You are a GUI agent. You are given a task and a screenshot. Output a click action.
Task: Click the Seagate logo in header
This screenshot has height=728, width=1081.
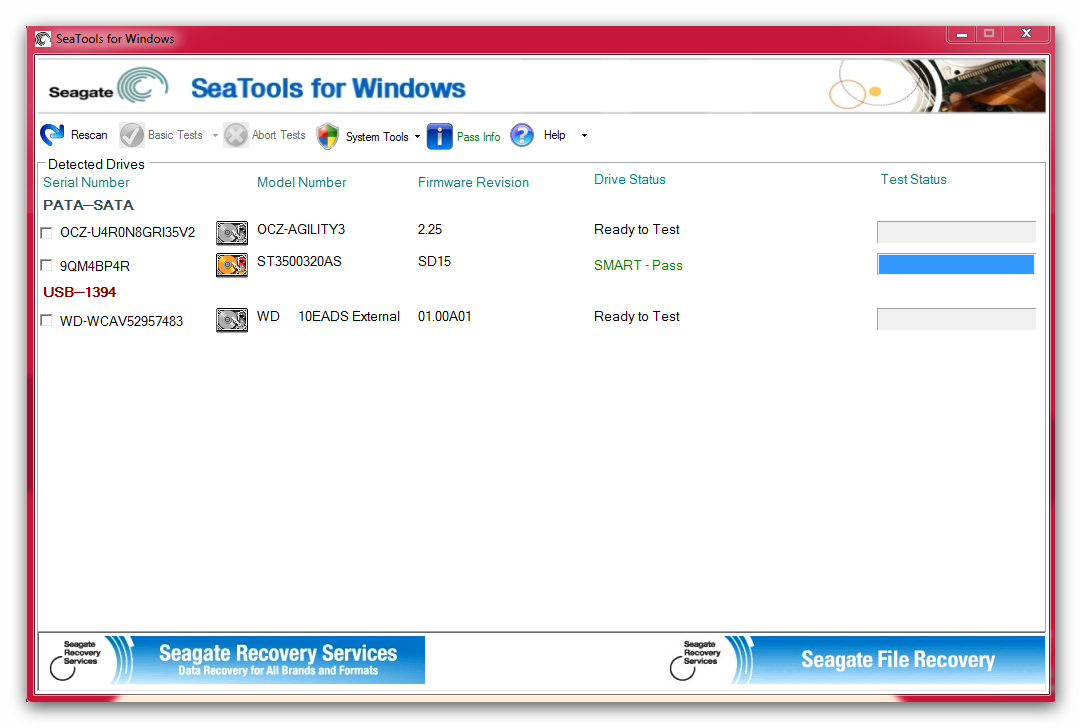point(108,87)
